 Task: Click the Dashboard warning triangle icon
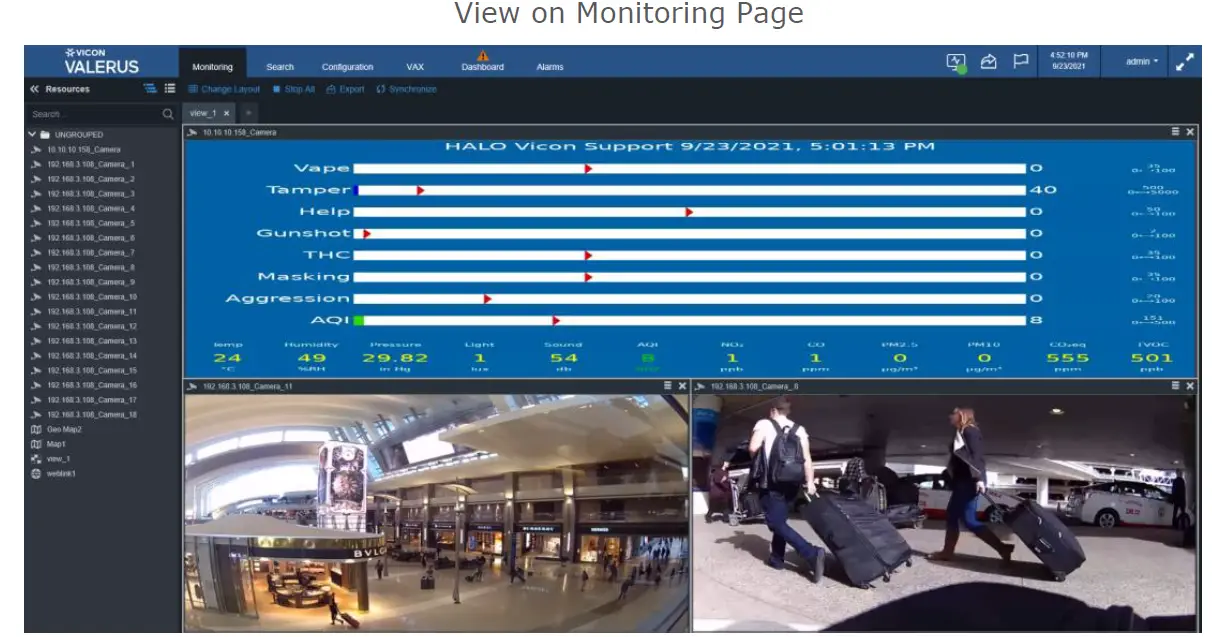483,55
